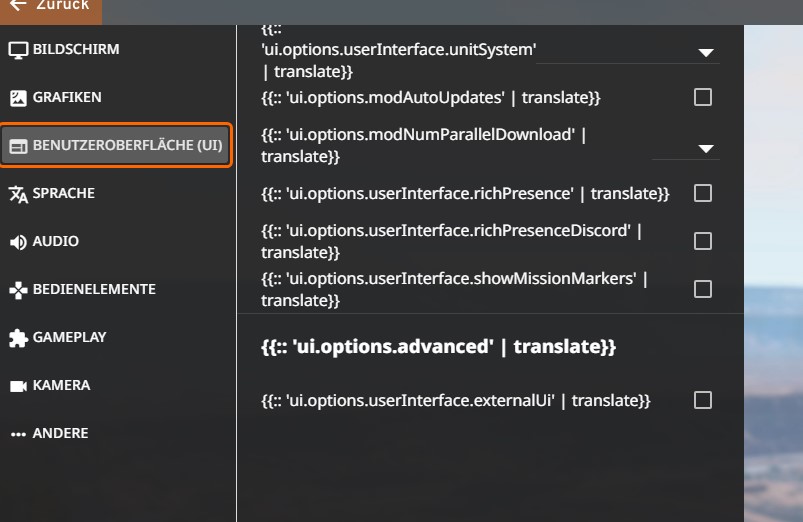
Task: Enable the richPresence checkbox
Action: coord(703,193)
